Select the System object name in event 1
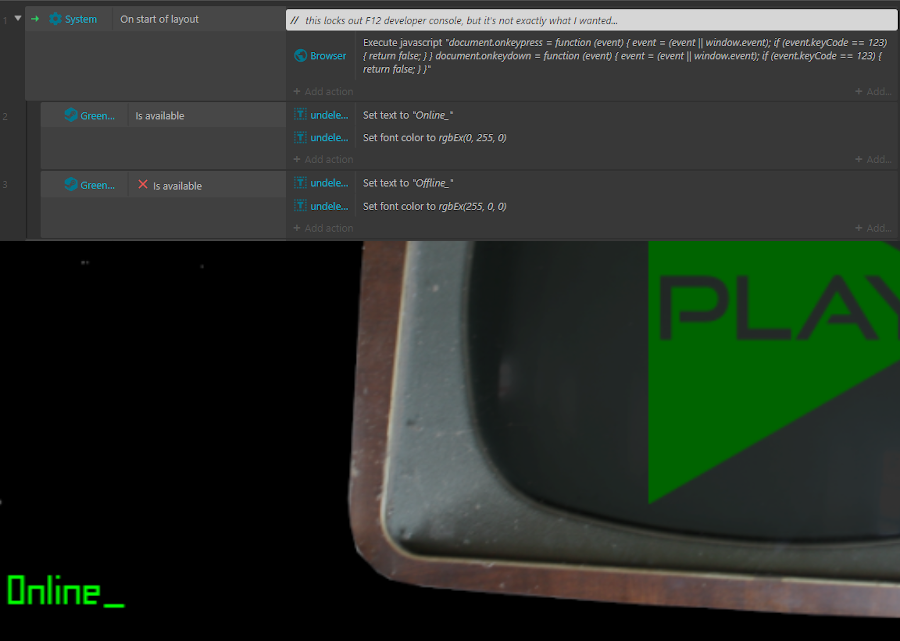Image resolution: width=900 pixels, height=641 pixels. 81,19
